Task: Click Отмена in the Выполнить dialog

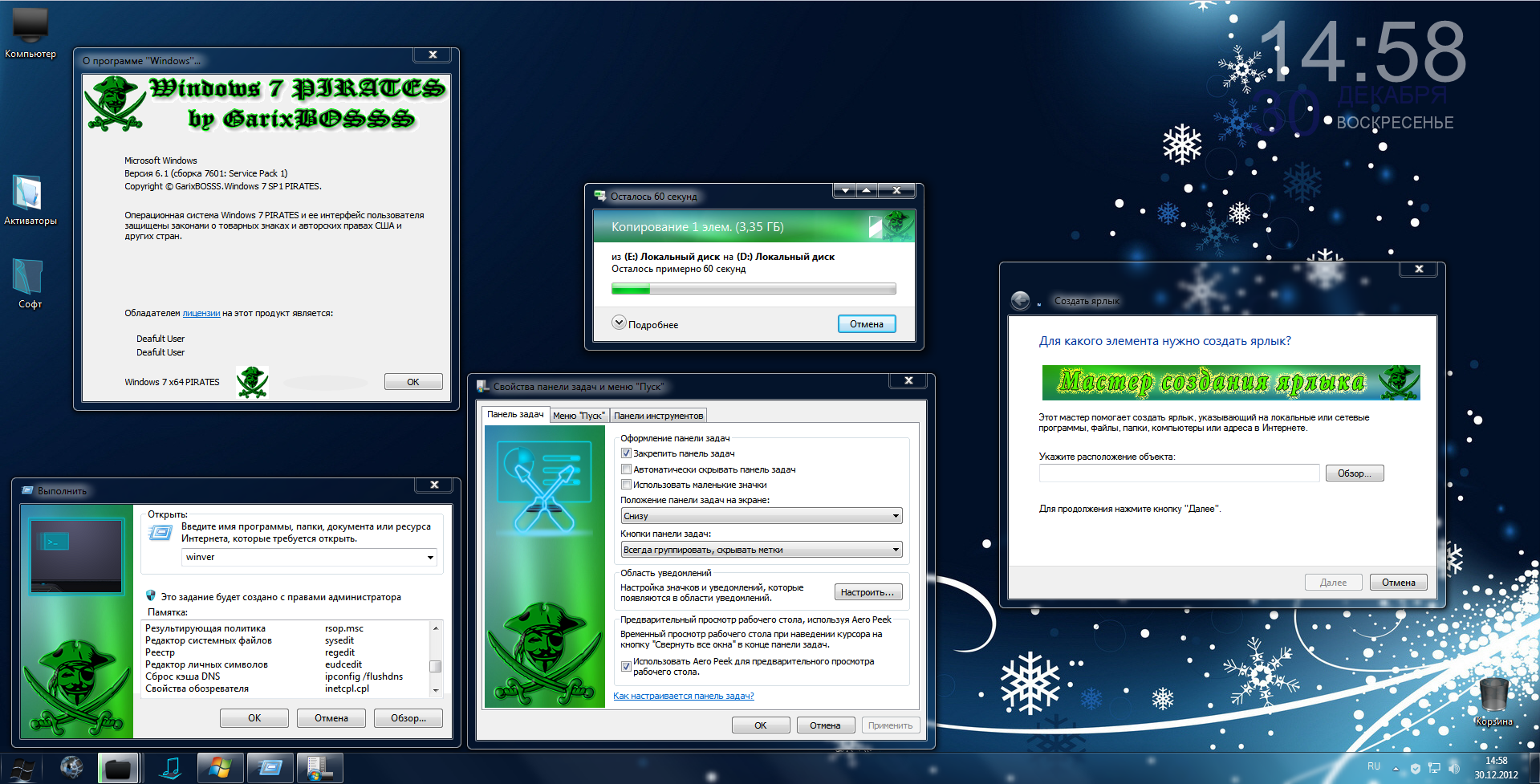Action: (x=331, y=718)
